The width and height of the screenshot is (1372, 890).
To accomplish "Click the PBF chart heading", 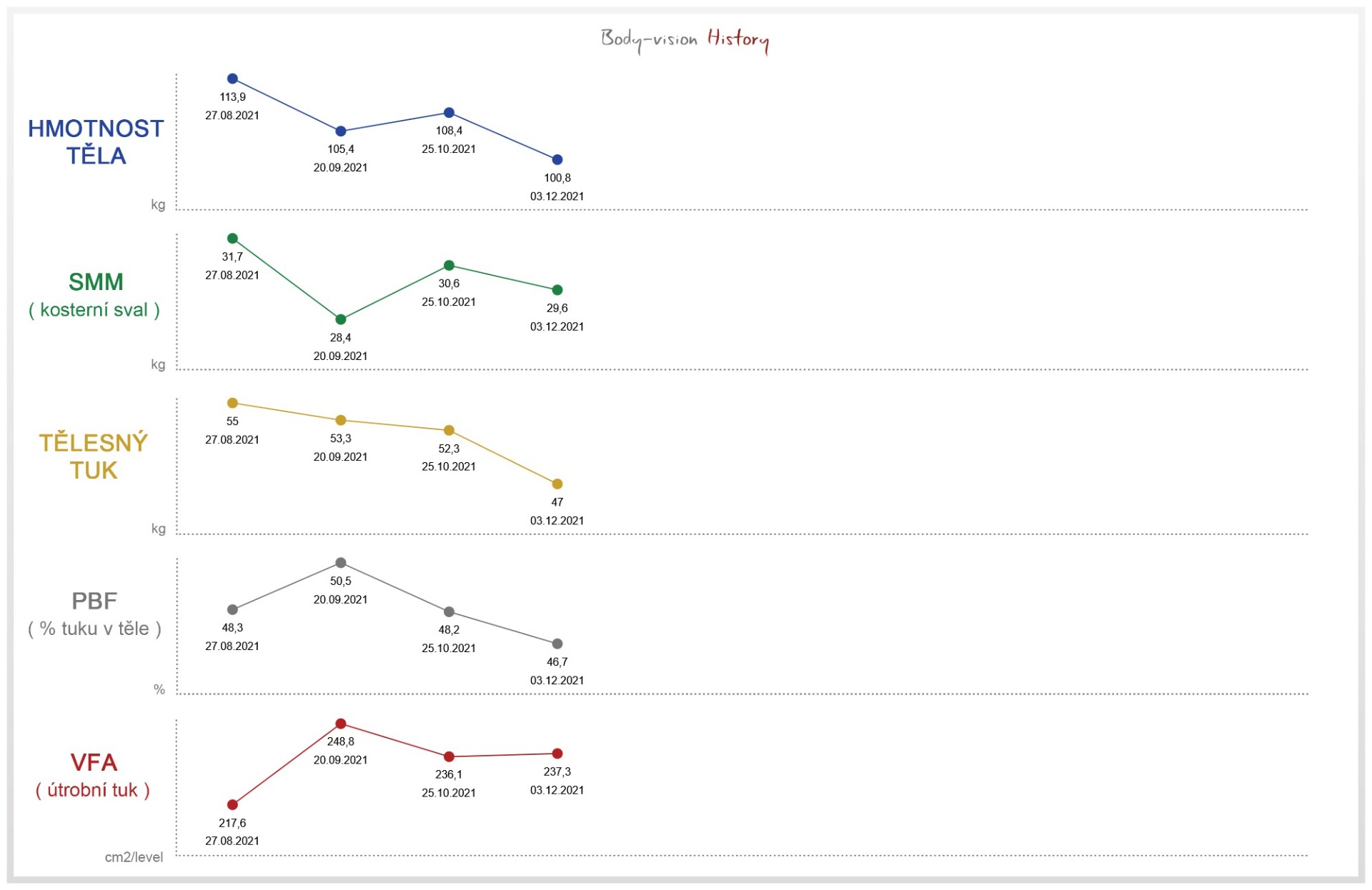I will [x=94, y=601].
